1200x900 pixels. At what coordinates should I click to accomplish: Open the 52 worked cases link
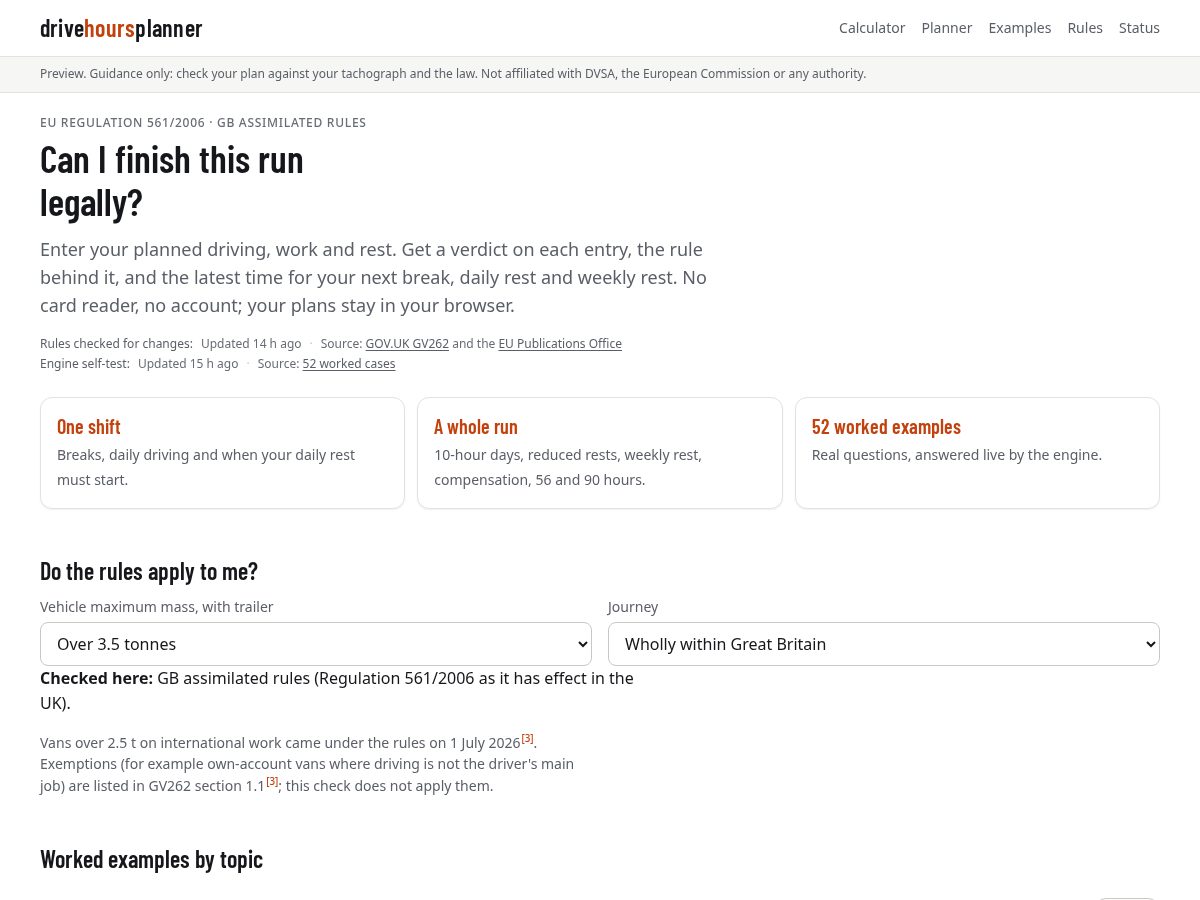349,364
